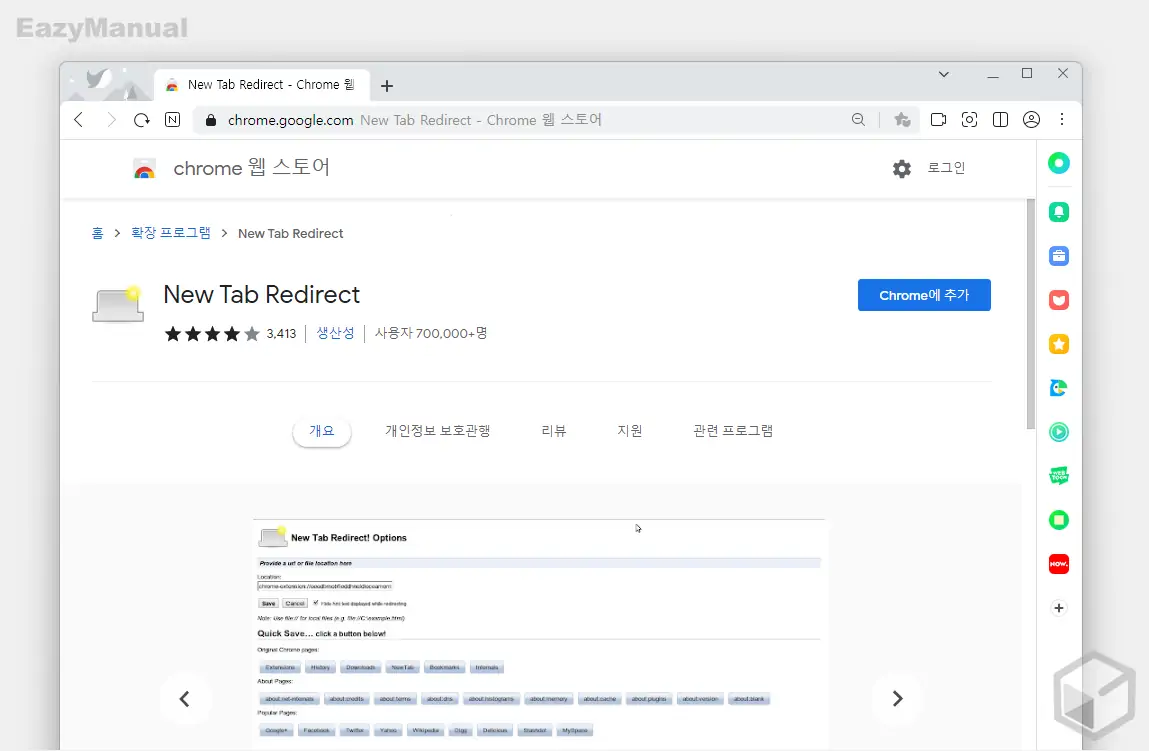Viewport: 1149px width, 751px height.
Task: Open the tab list dropdown chevron in title bar
Action: click(x=944, y=74)
